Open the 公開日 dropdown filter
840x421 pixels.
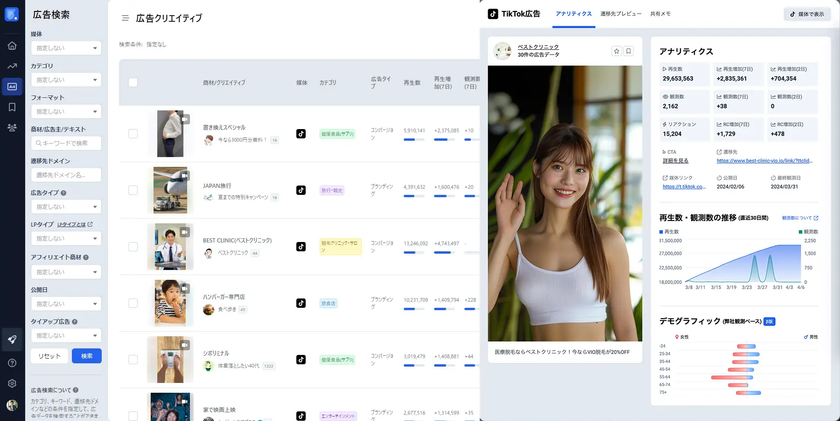[66, 304]
